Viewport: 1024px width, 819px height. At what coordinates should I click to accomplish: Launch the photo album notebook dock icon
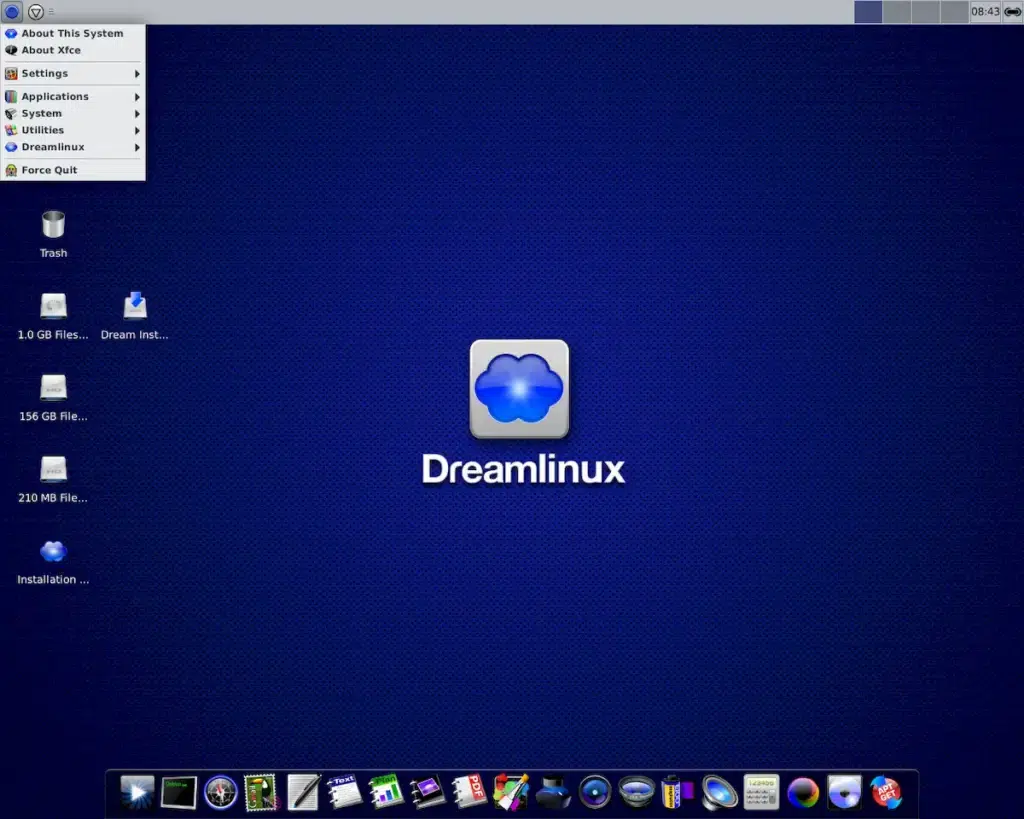pyautogui.click(x=428, y=792)
